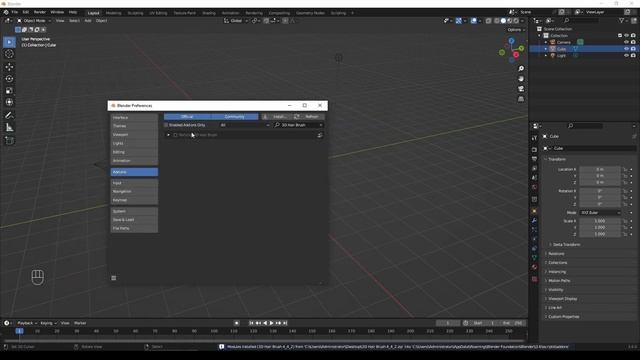640x360 pixels.
Task: Hide the Light in the outliner
Action: point(626,56)
